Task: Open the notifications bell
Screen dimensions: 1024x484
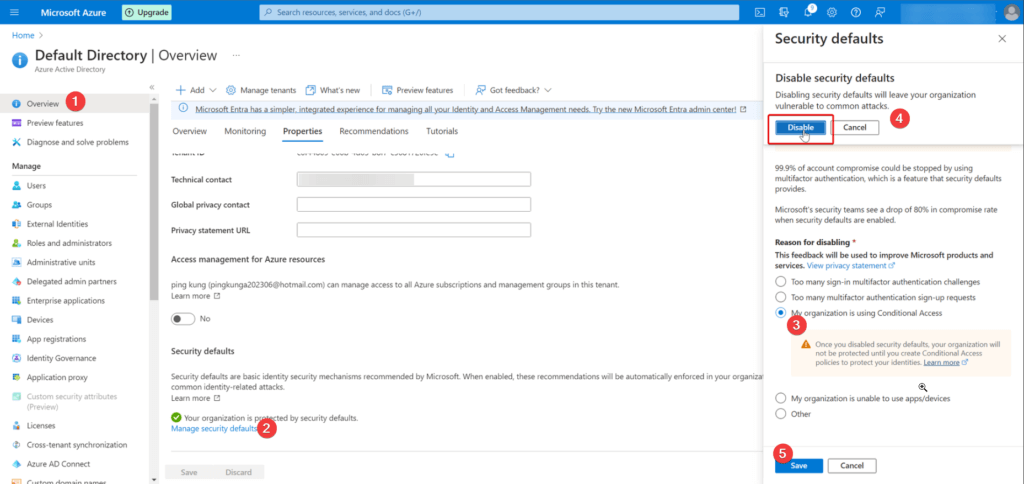Action: [808, 12]
